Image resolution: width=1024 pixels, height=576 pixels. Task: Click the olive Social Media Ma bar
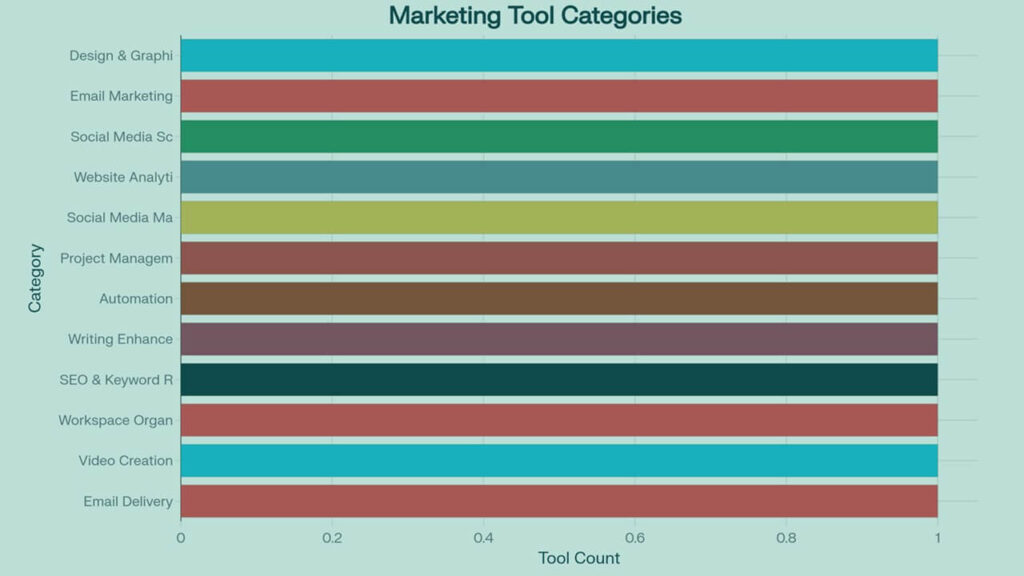pos(559,217)
